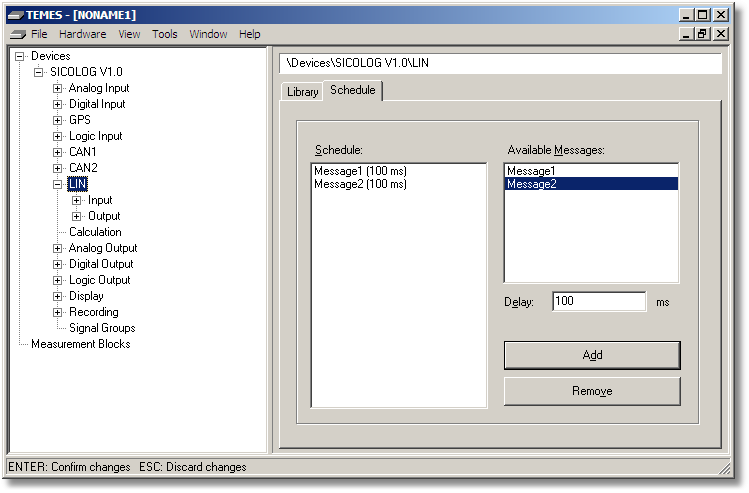The height and width of the screenshot is (493, 749).
Task: Collapse the Devices root node
Action: tap(20, 56)
